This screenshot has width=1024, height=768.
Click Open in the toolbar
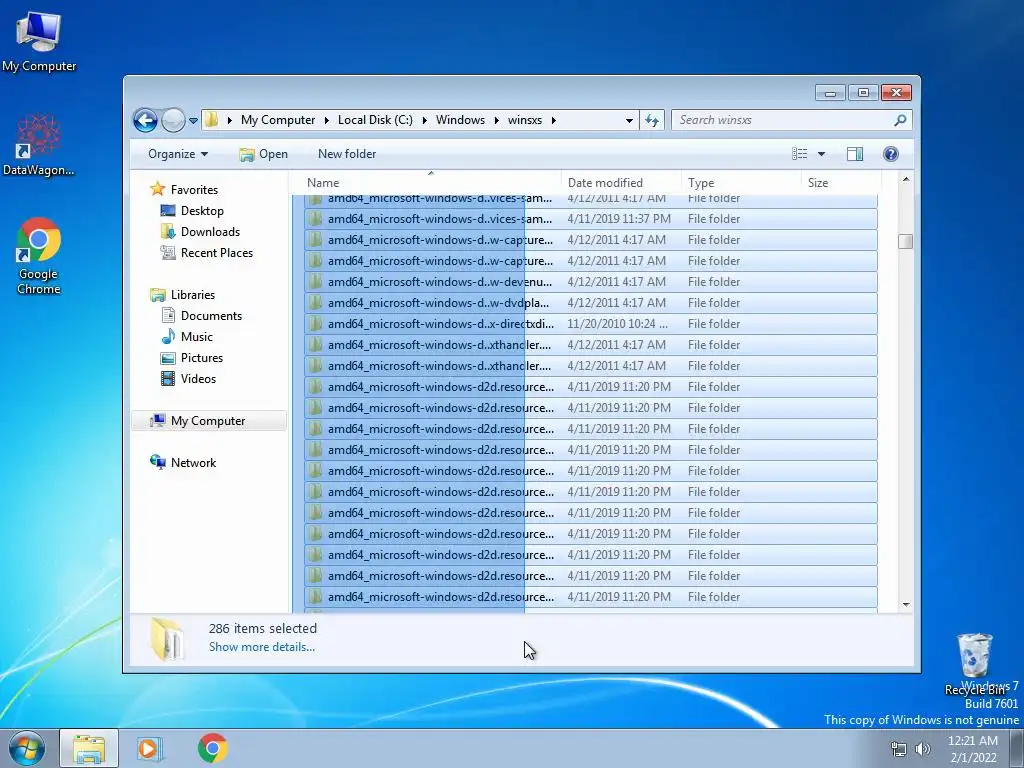coord(263,154)
